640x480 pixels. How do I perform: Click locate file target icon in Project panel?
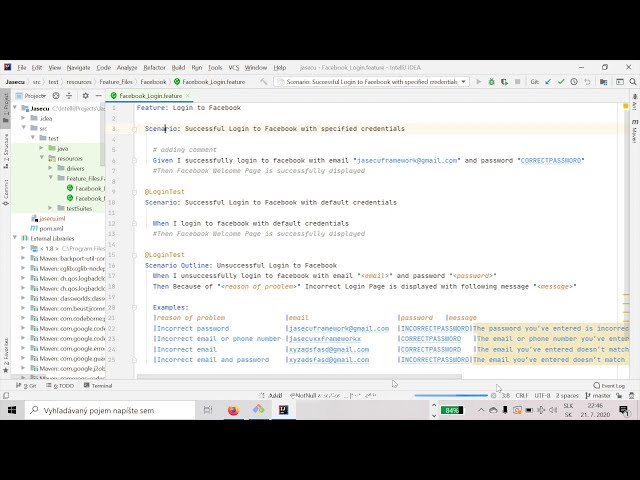(x=56, y=96)
